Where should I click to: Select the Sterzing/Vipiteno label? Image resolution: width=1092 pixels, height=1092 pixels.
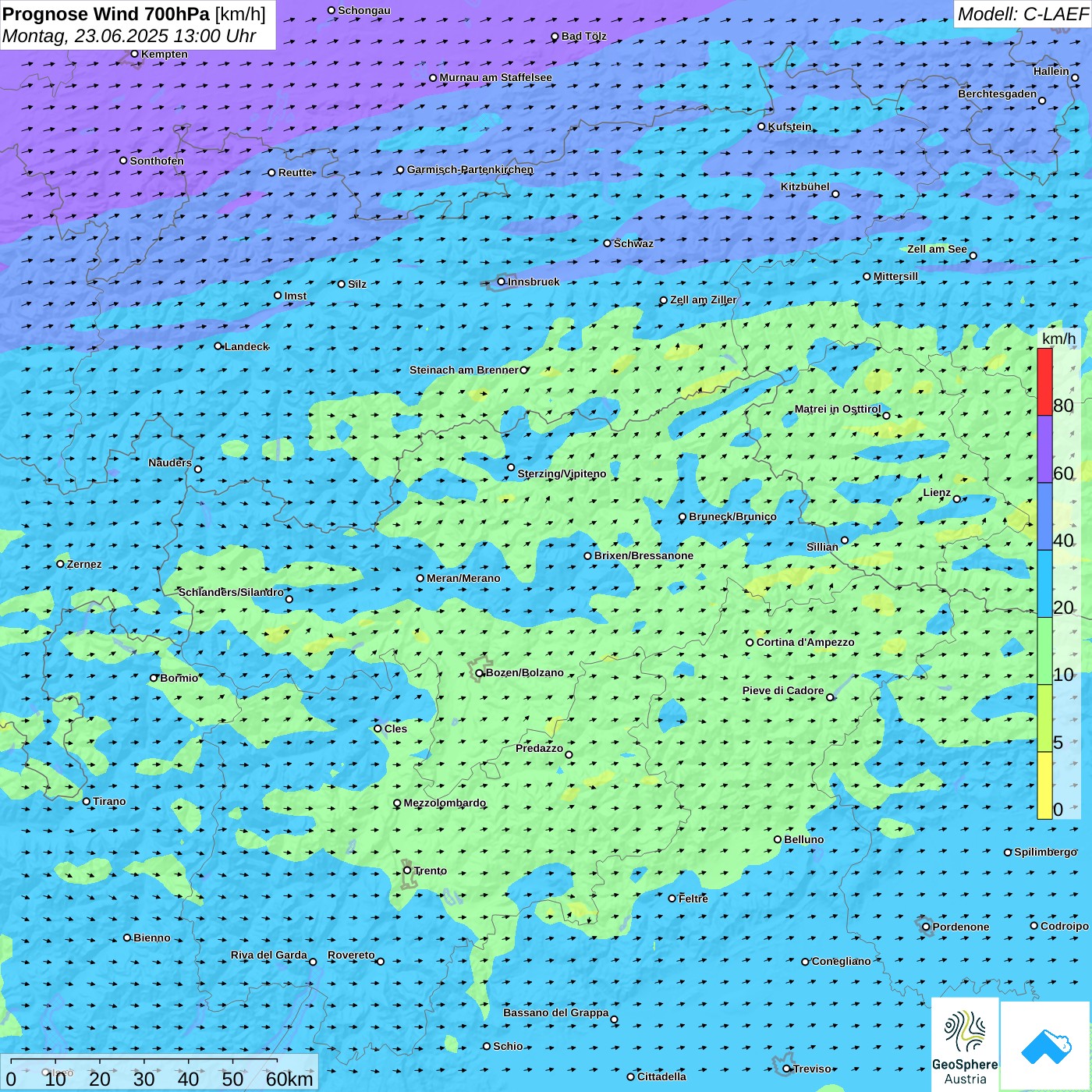(562, 473)
